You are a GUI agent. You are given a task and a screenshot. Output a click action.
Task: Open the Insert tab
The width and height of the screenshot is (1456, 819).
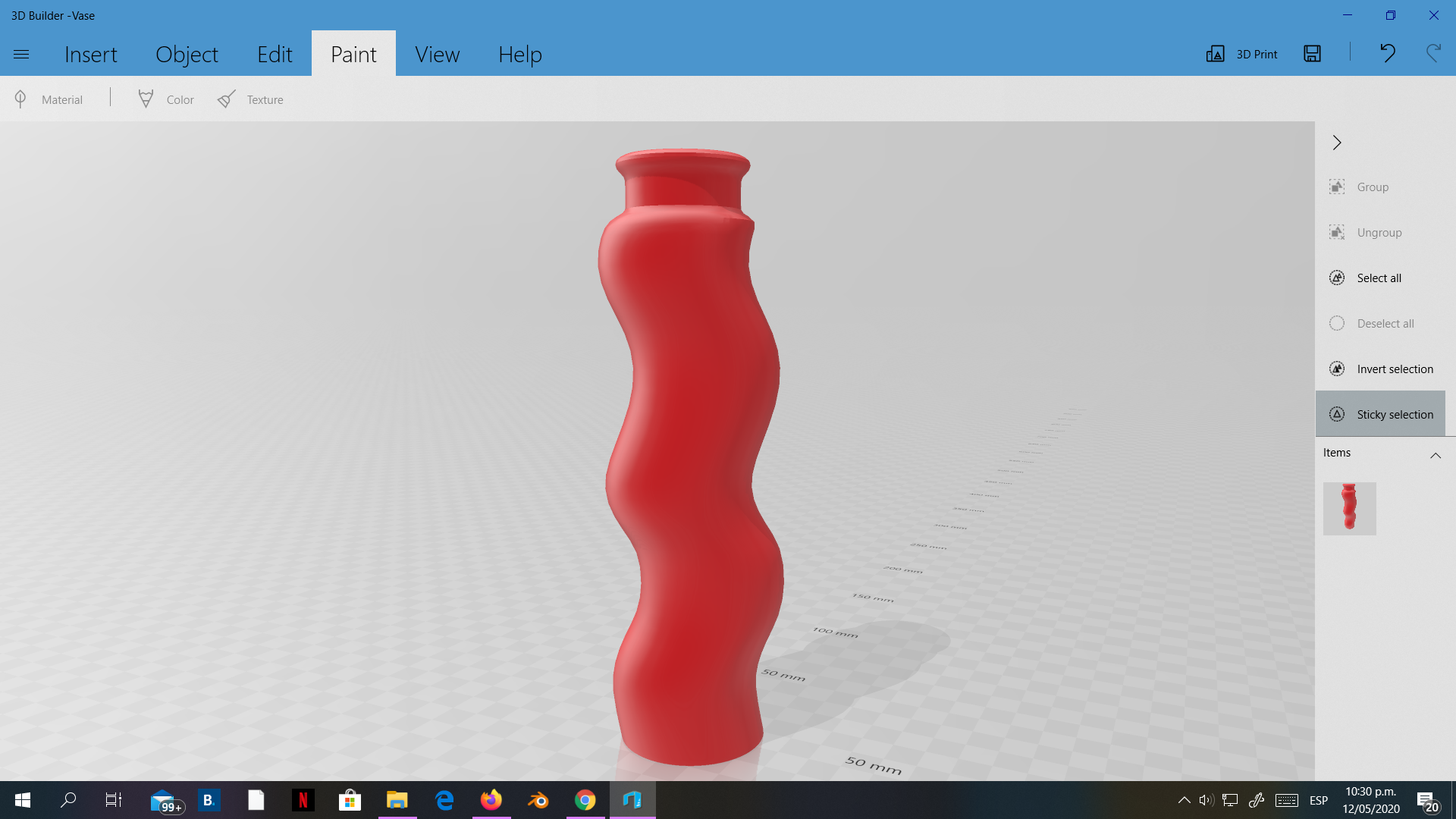(x=91, y=54)
